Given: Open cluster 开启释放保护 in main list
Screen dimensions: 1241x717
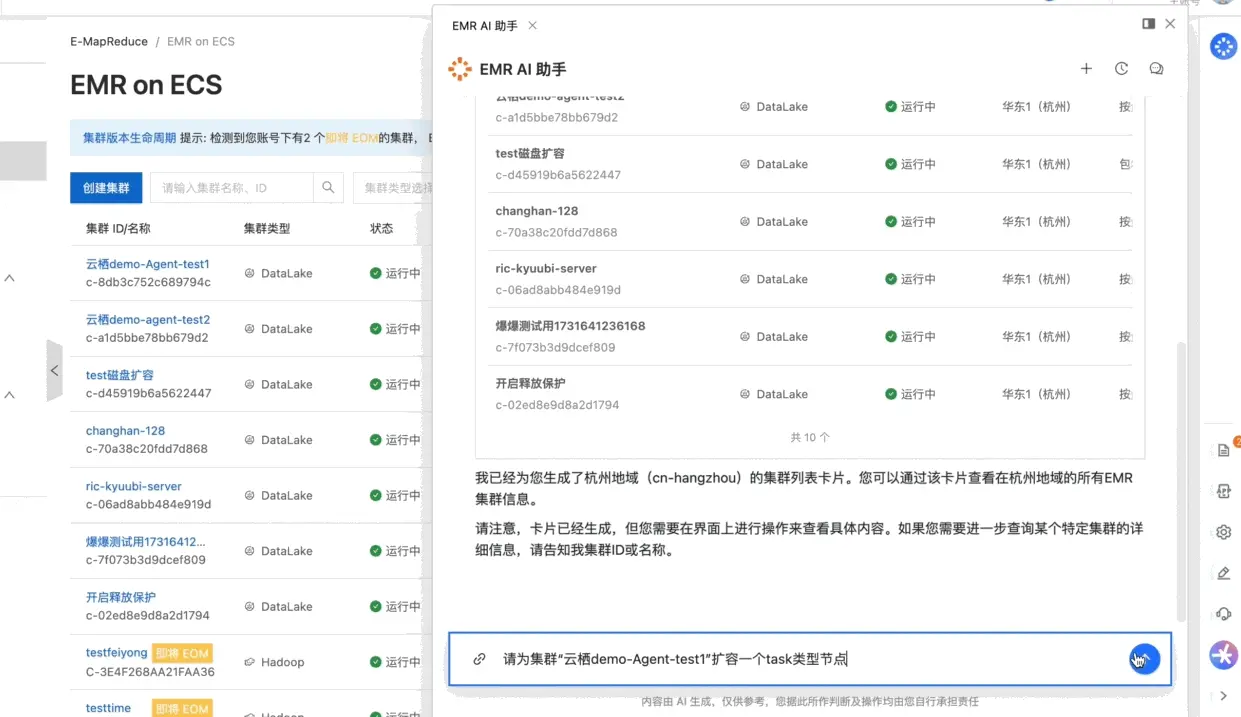Looking at the screenshot, I should click(121, 597).
